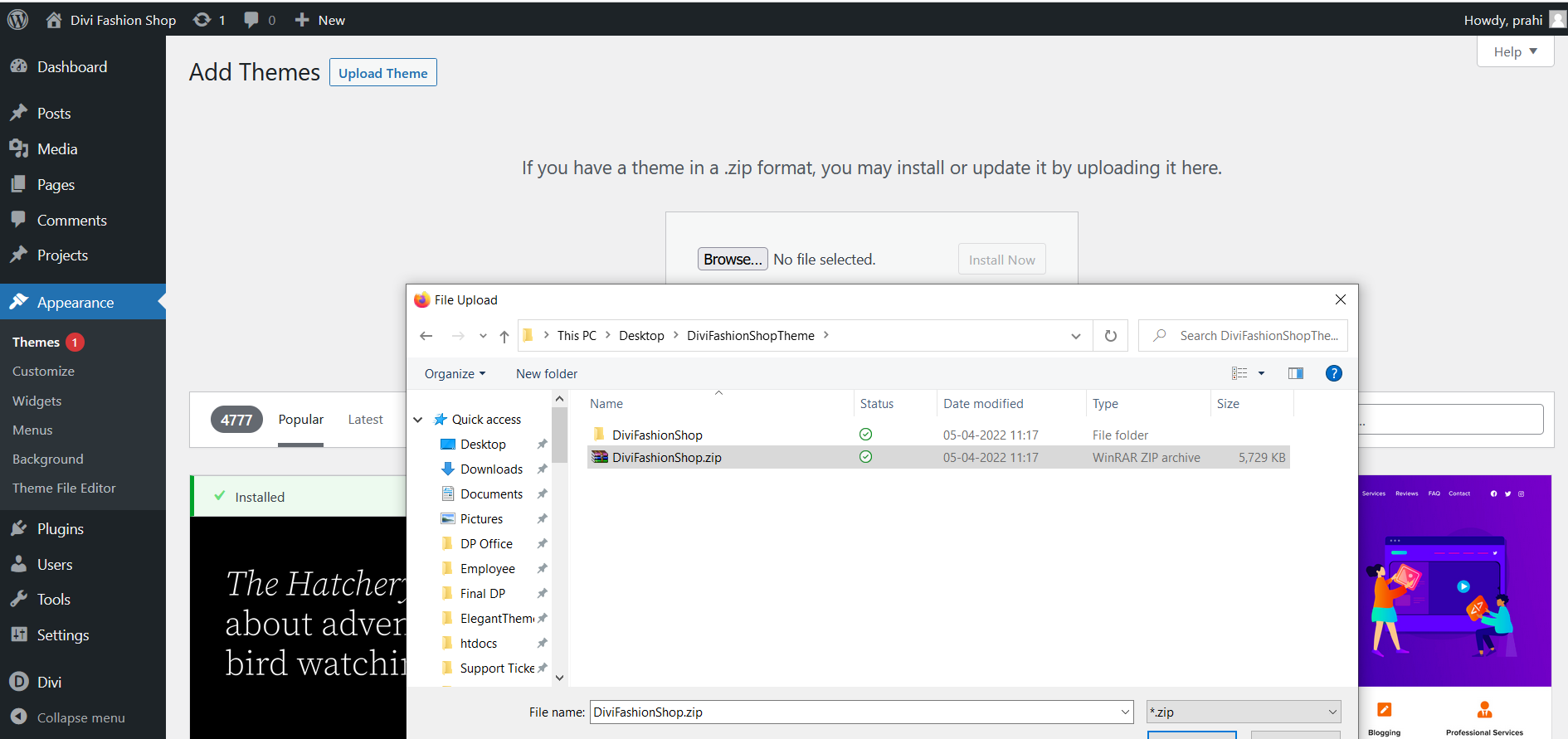The height and width of the screenshot is (739, 1568).
Task: Open recent locations dropdown arrow
Action: 483,336
